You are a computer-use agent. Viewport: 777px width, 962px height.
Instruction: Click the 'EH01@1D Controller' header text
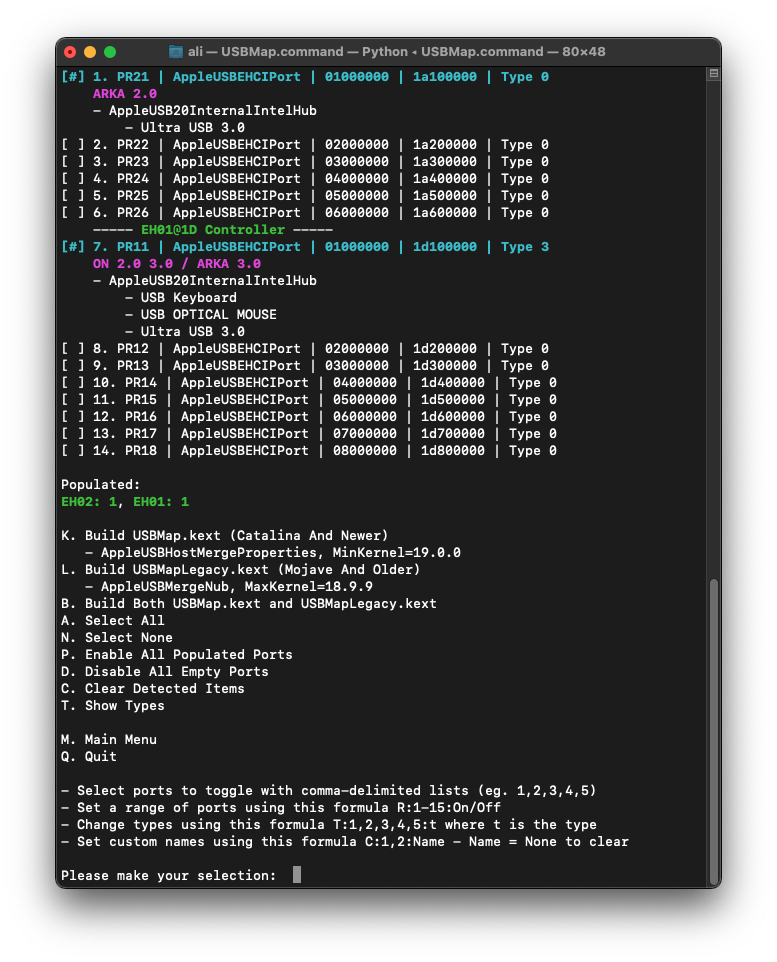click(x=213, y=229)
